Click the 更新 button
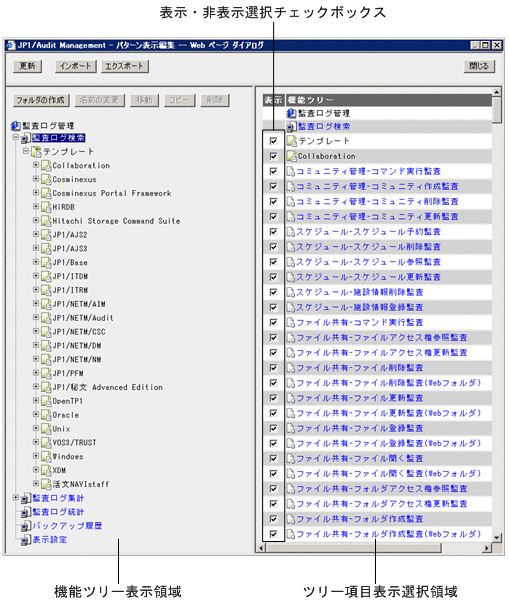The height and width of the screenshot is (604, 509). coord(27,66)
